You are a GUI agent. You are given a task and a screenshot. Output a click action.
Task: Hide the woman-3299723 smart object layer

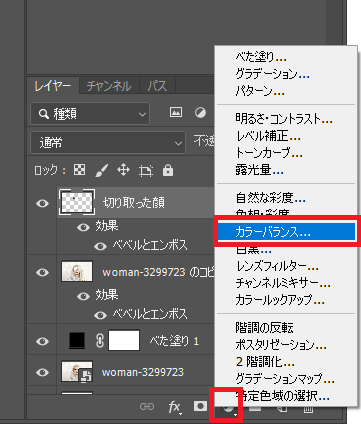[42, 372]
